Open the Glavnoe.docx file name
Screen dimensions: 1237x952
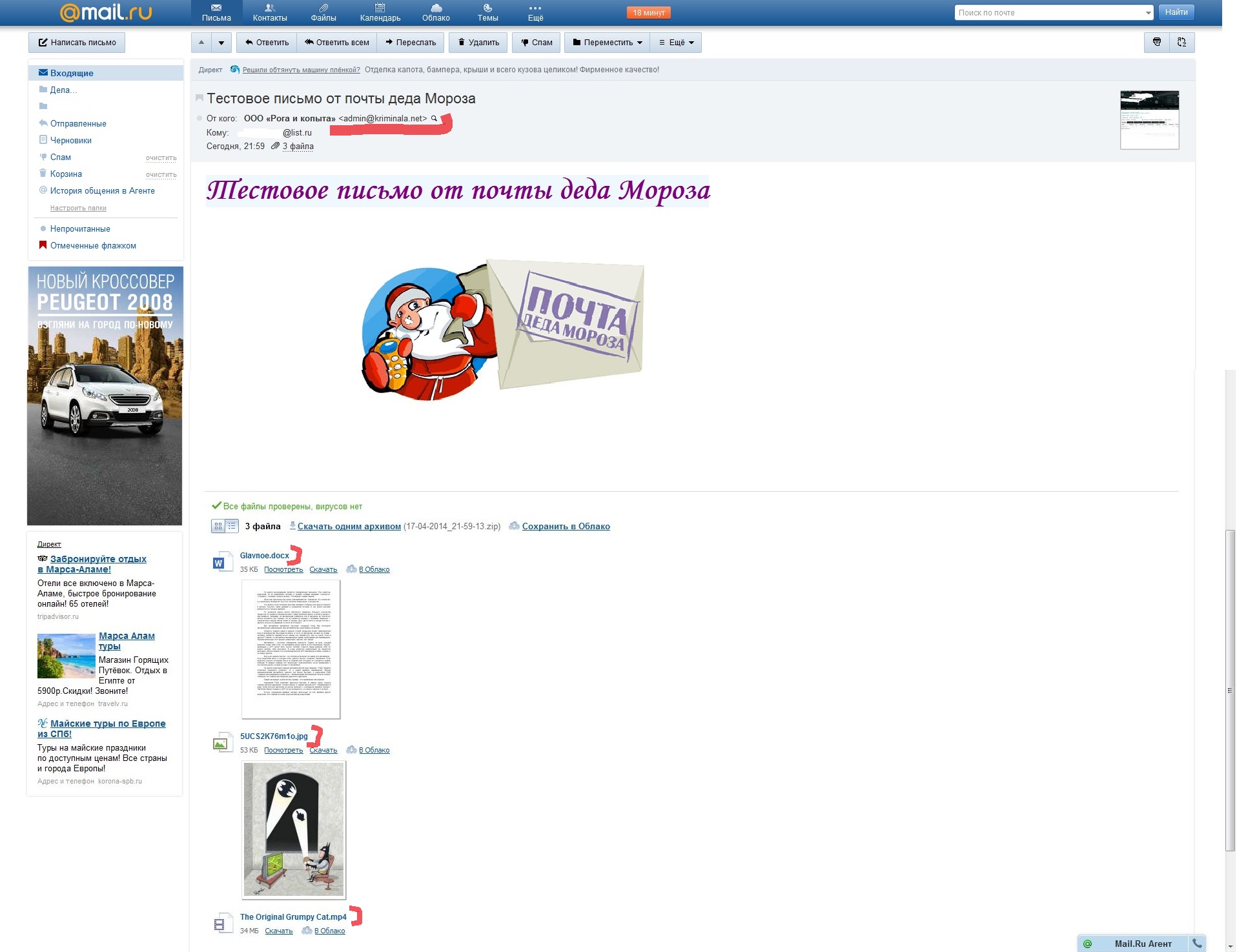pos(264,555)
